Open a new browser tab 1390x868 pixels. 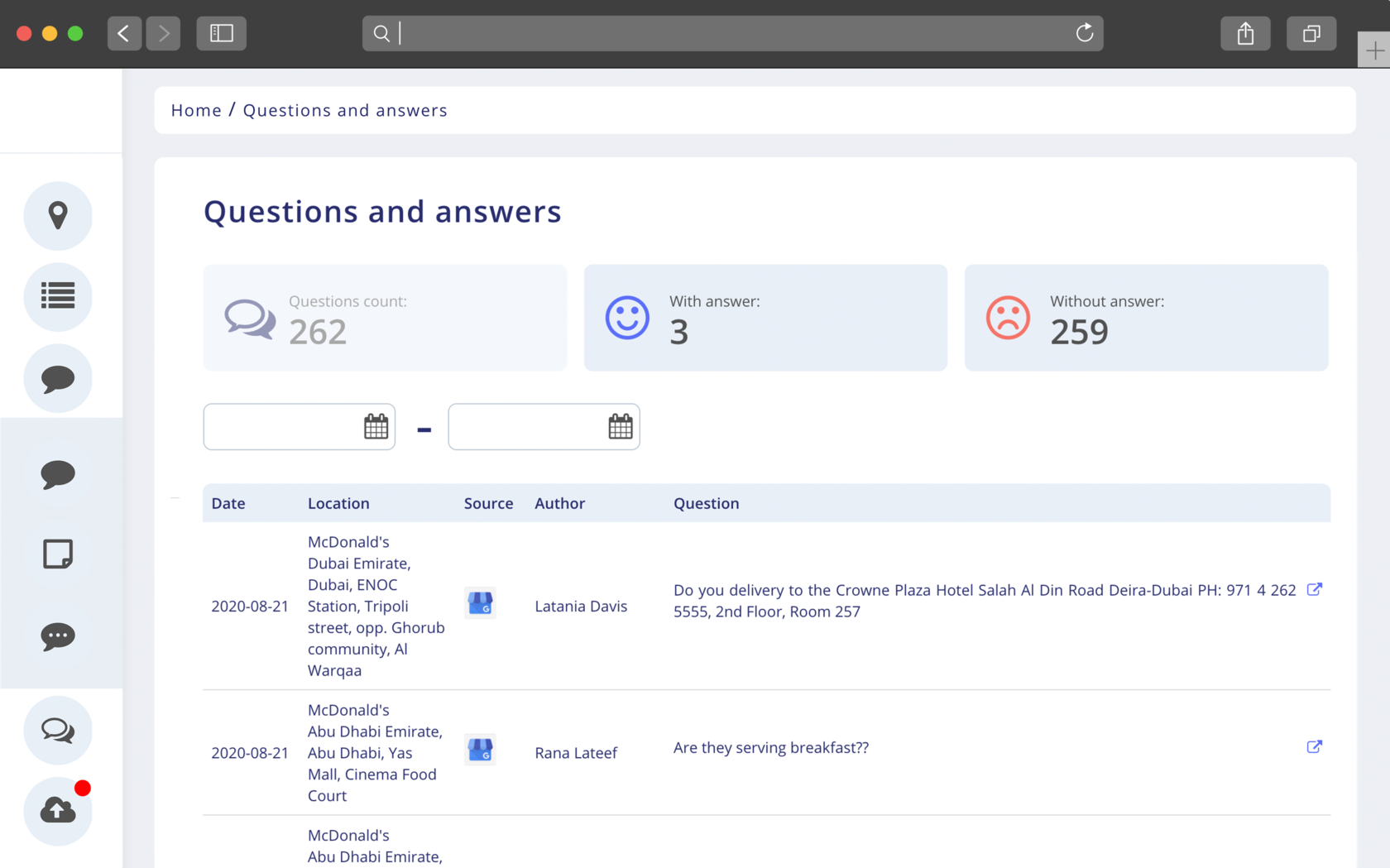click(1374, 50)
